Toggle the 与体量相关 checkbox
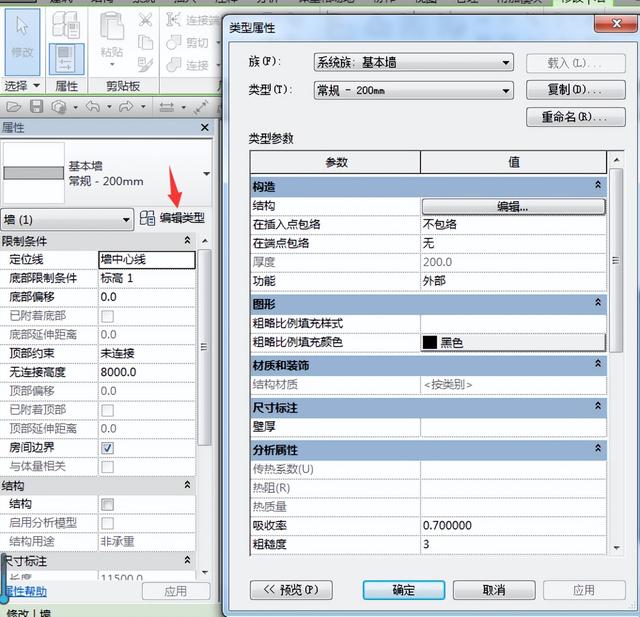The image size is (640, 617). tap(107, 467)
